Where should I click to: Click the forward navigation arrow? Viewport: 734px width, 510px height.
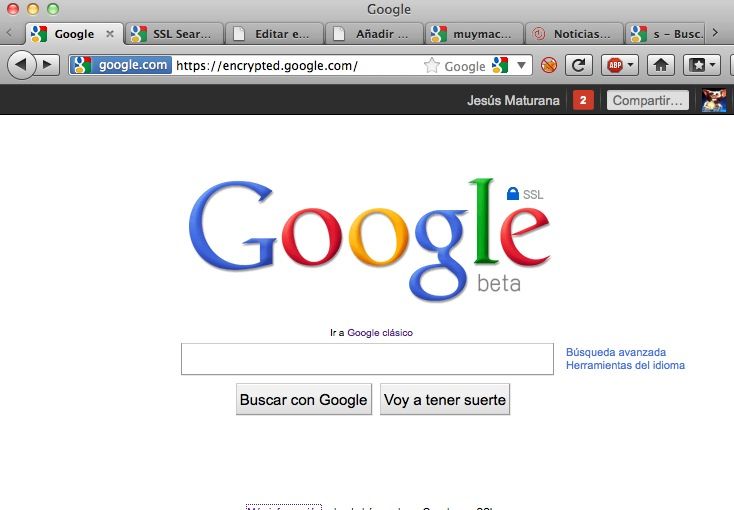point(47,65)
